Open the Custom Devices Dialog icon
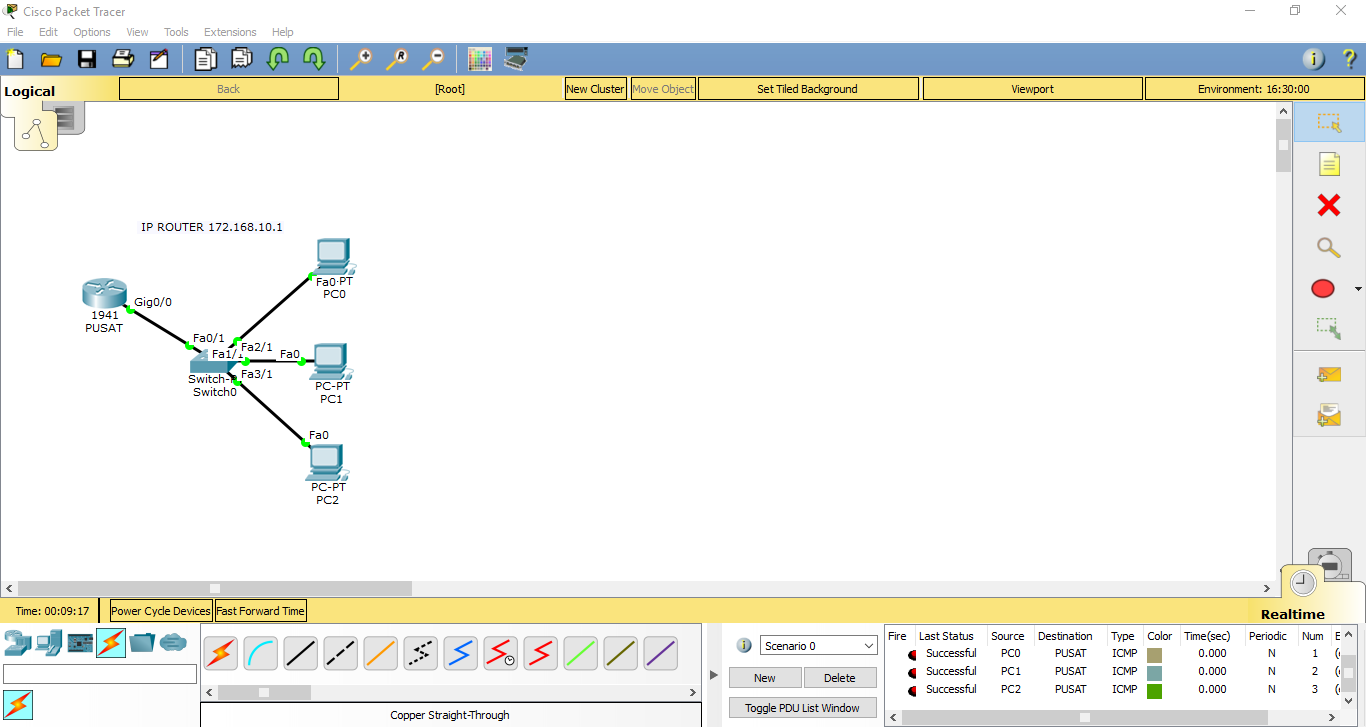 (x=516, y=59)
